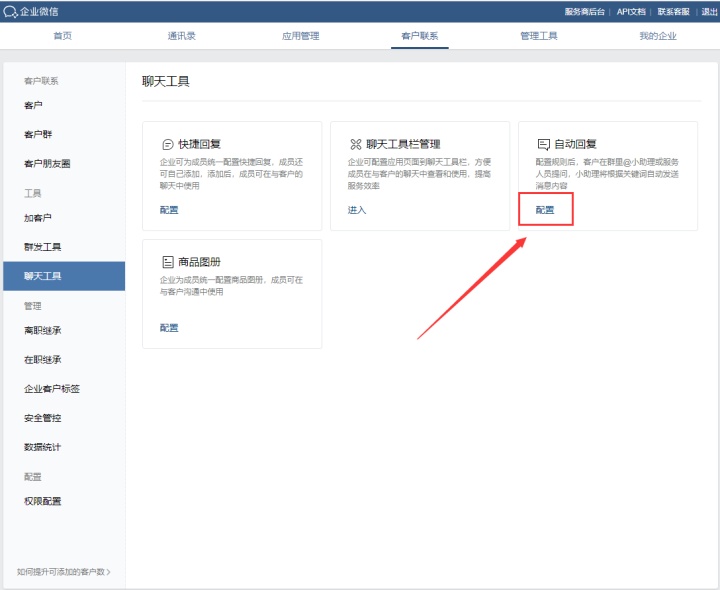Click 配置 under 自动回复
This screenshot has width=720, height=590.
point(545,210)
